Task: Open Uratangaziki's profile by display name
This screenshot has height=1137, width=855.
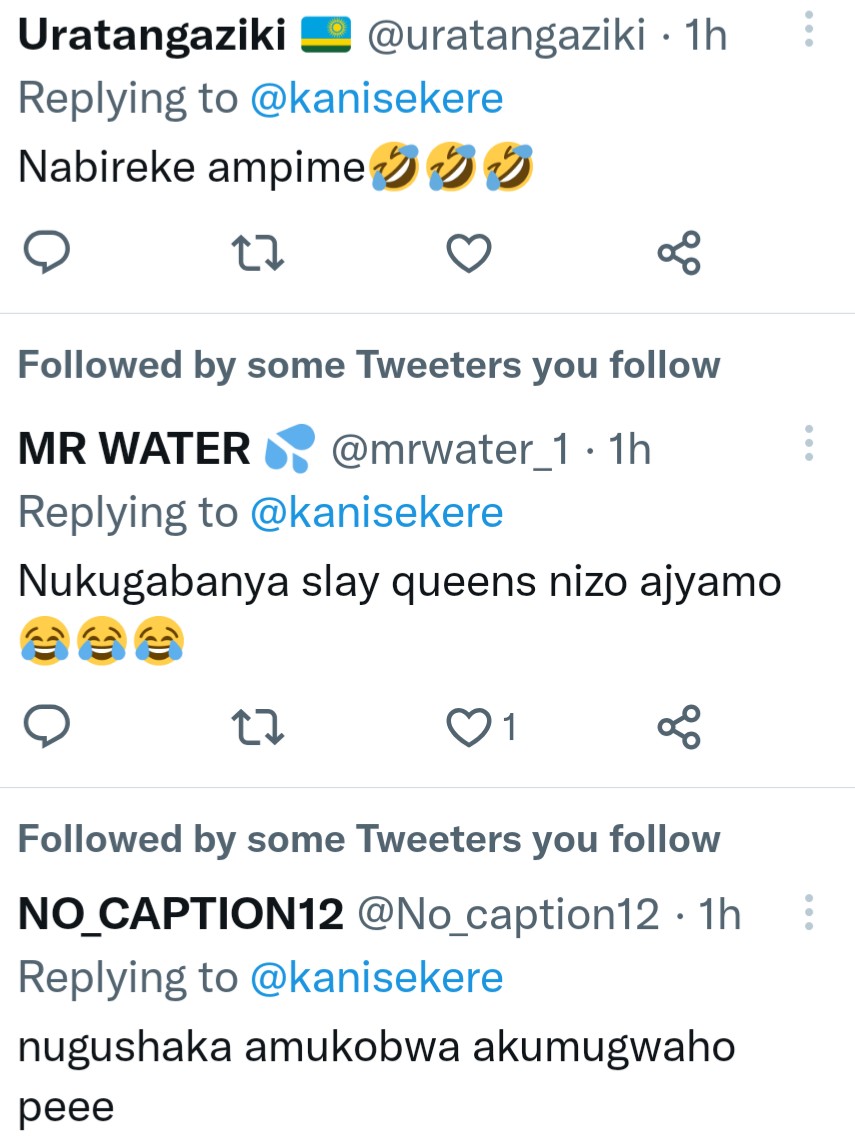Action: [158, 36]
